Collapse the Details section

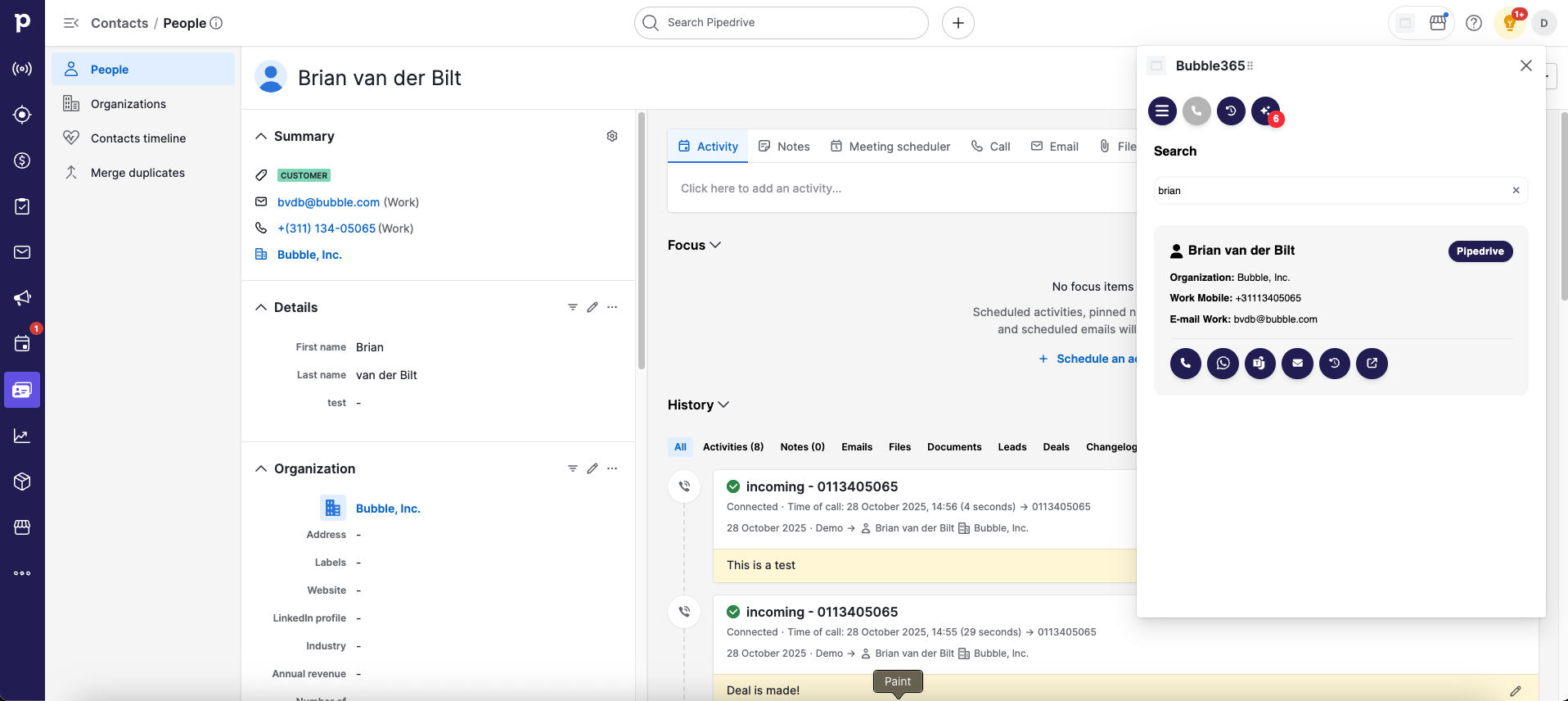(261, 307)
